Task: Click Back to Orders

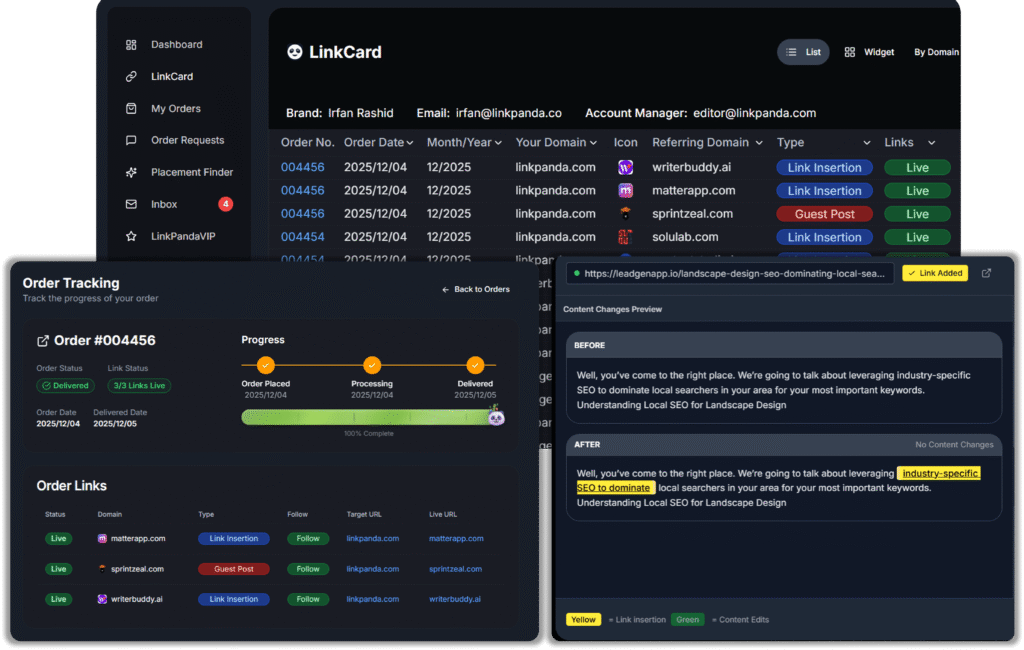Action: point(475,288)
